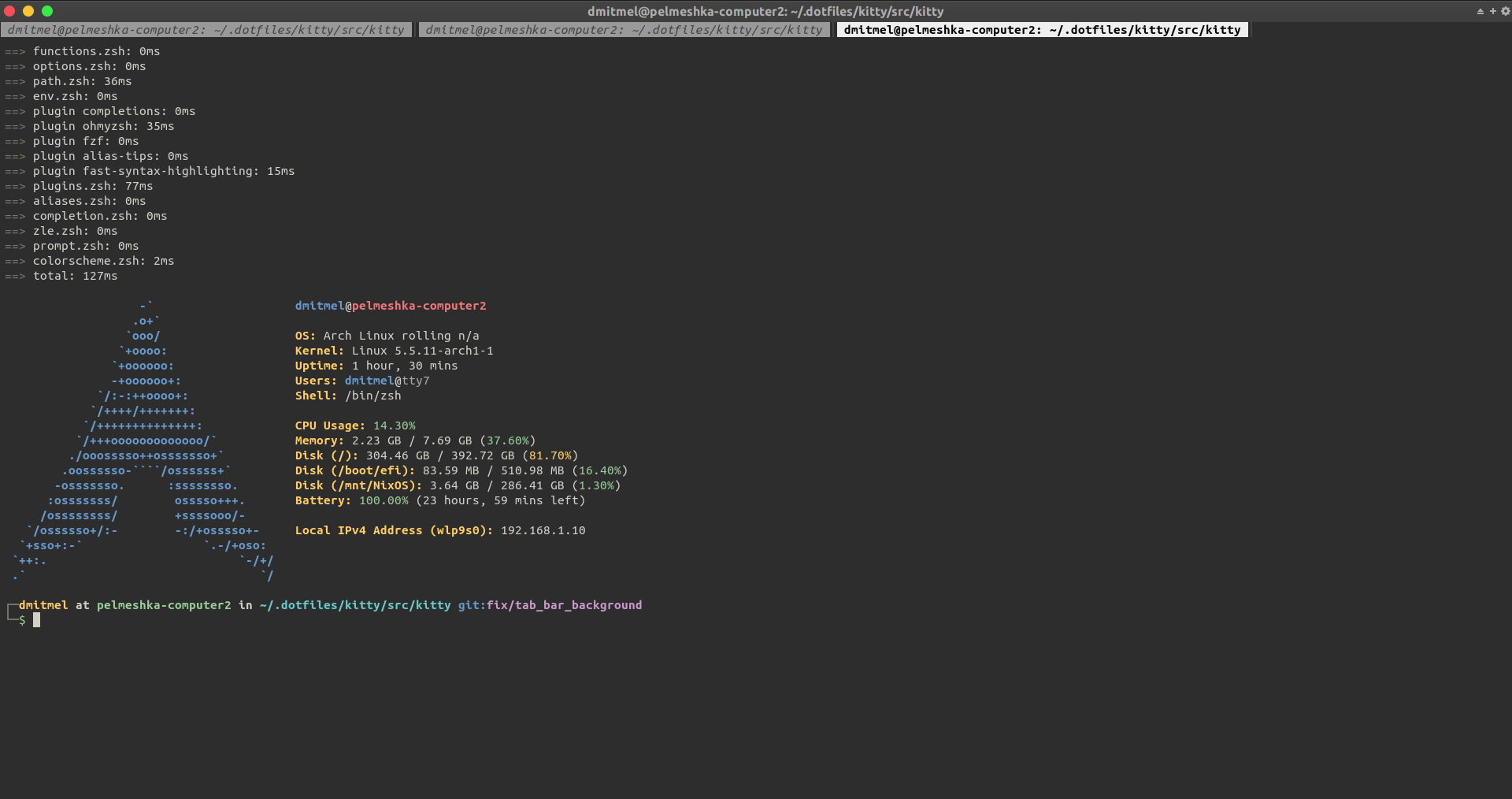Click the 'Disk (/boot/efi)' usage line
The height and width of the screenshot is (799, 1512).
tap(461, 470)
